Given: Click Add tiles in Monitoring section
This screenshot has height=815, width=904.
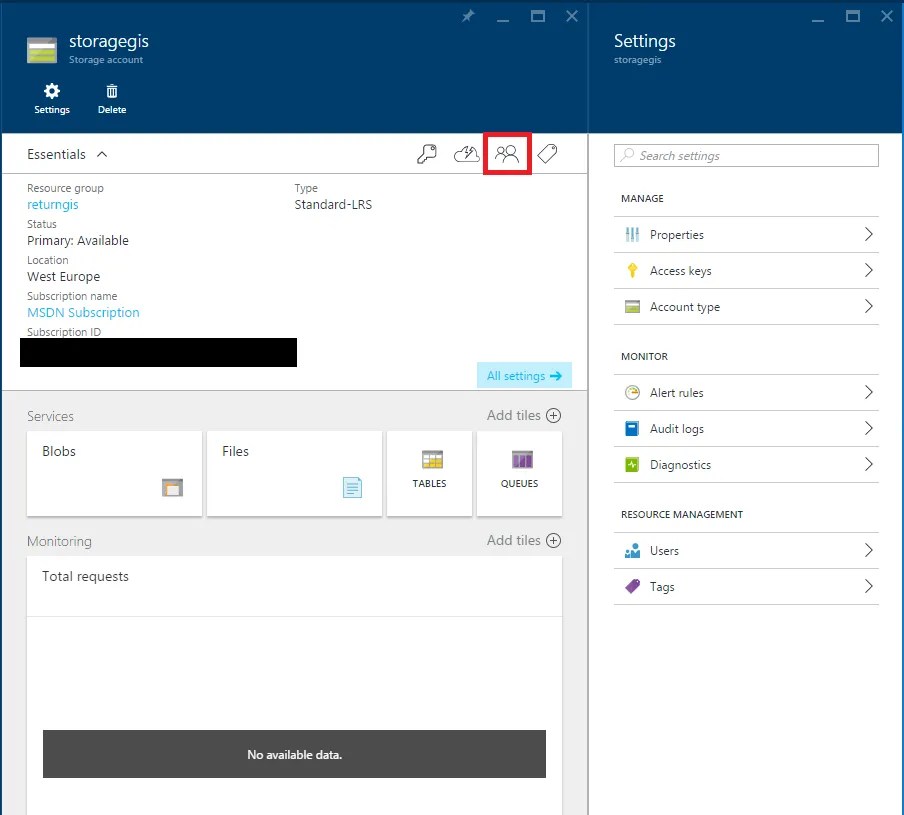Looking at the screenshot, I should click(523, 540).
